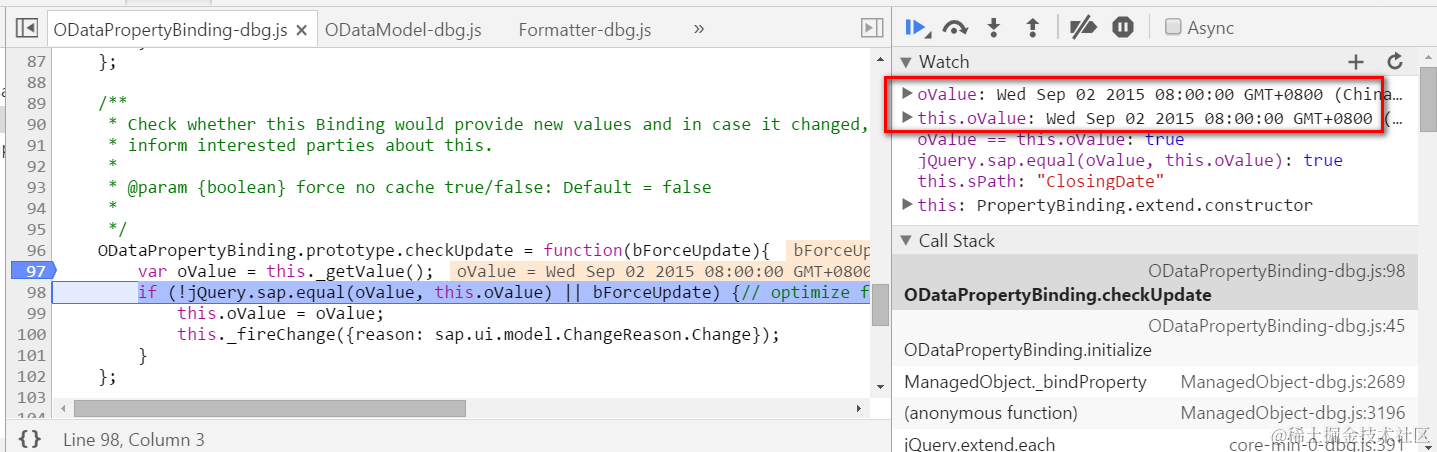Expand the 'this' PropertyBinding watch entry

tap(907, 205)
